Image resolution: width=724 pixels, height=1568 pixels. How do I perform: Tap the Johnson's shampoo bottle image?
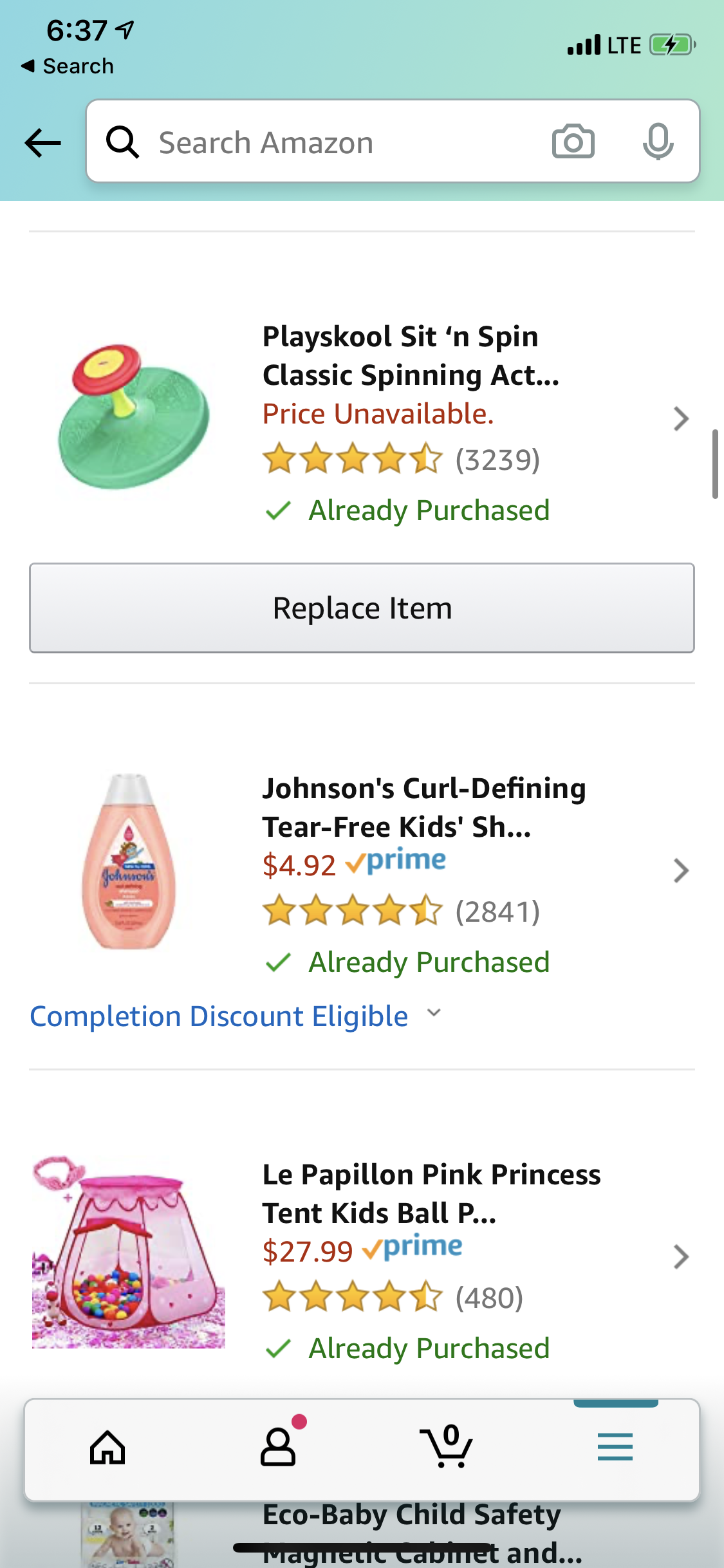pyautogui.click(x=129, y=863)
